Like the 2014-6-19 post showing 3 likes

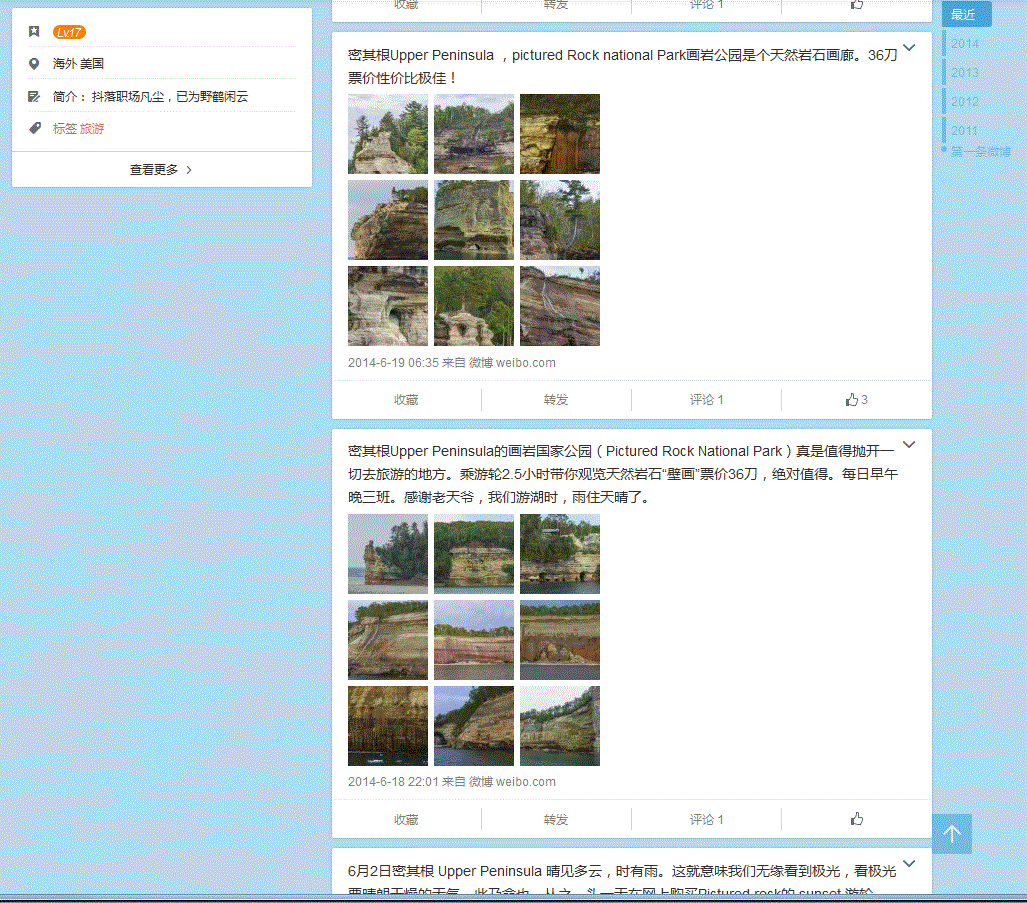856,400
